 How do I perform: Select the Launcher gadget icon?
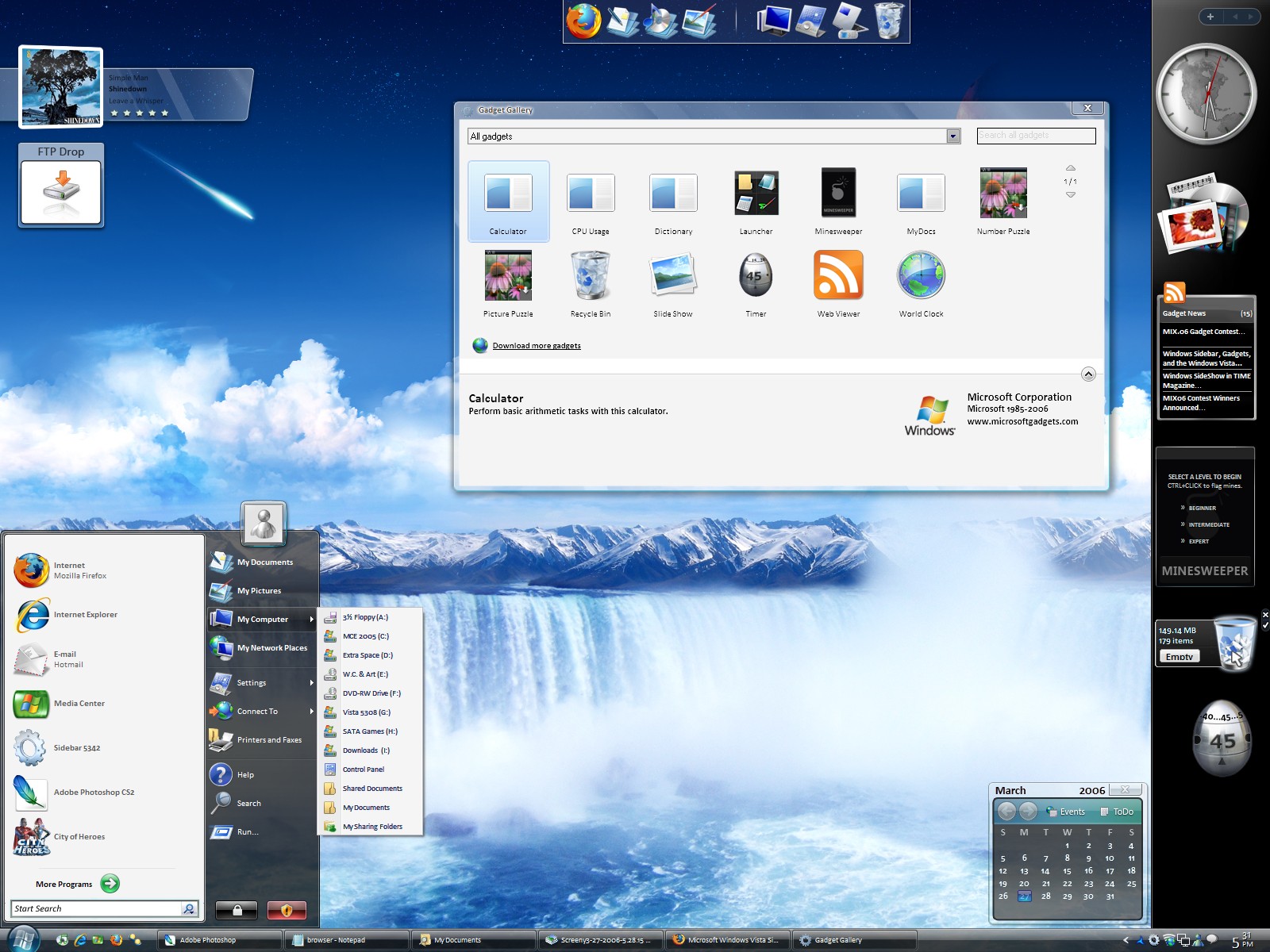click(x=756, y=193)
